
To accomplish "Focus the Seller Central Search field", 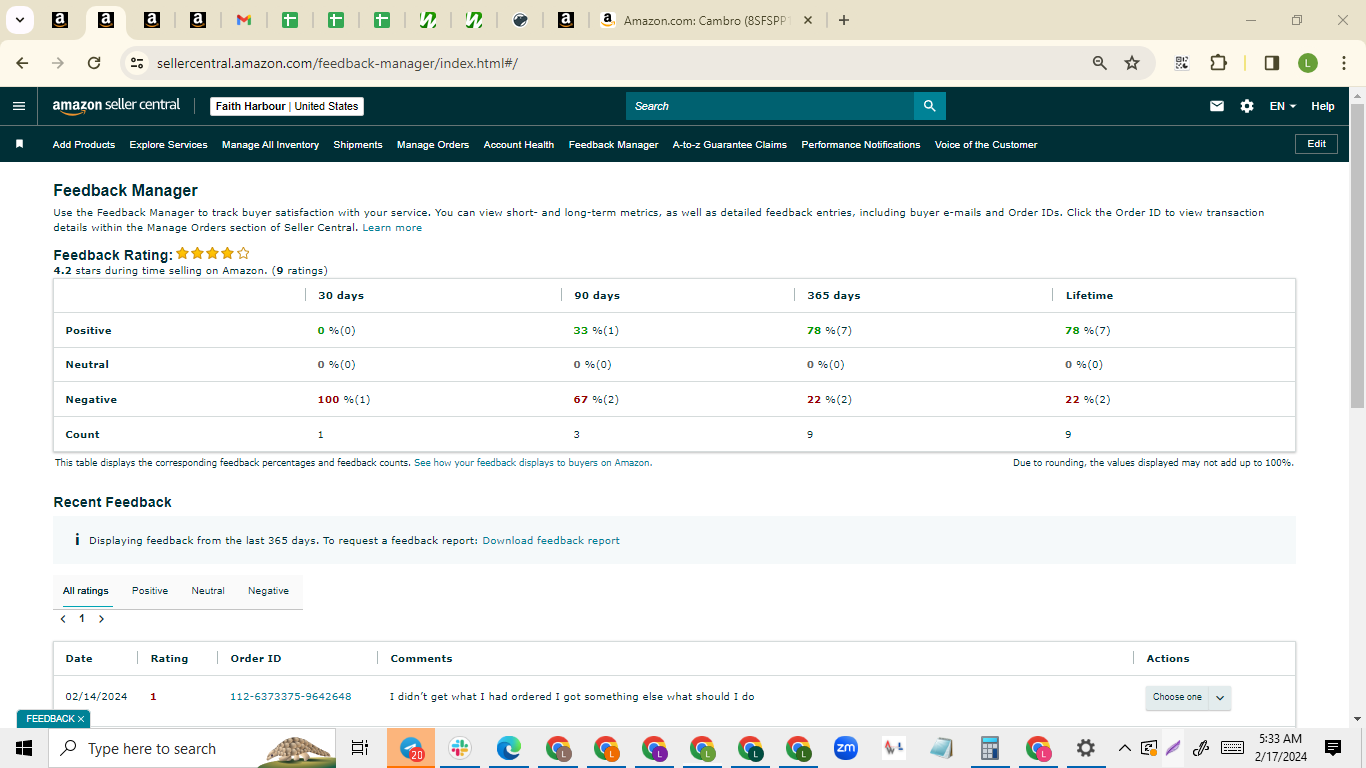I will [x=770, y=106].
